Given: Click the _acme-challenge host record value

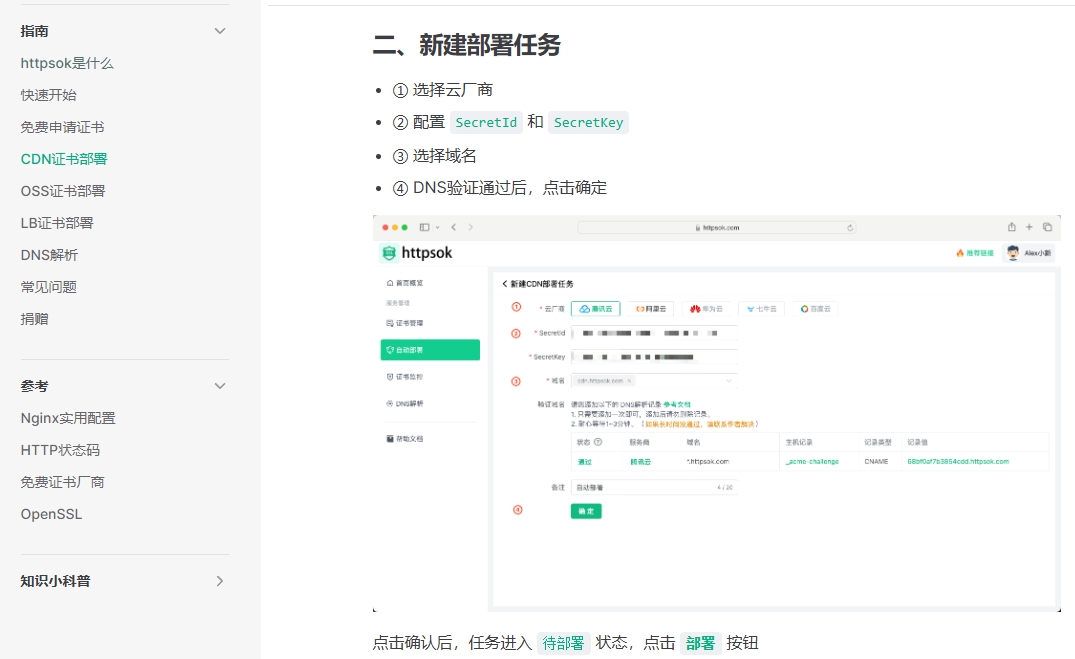Looking at the screenshot, I should (x=812, y=462).
